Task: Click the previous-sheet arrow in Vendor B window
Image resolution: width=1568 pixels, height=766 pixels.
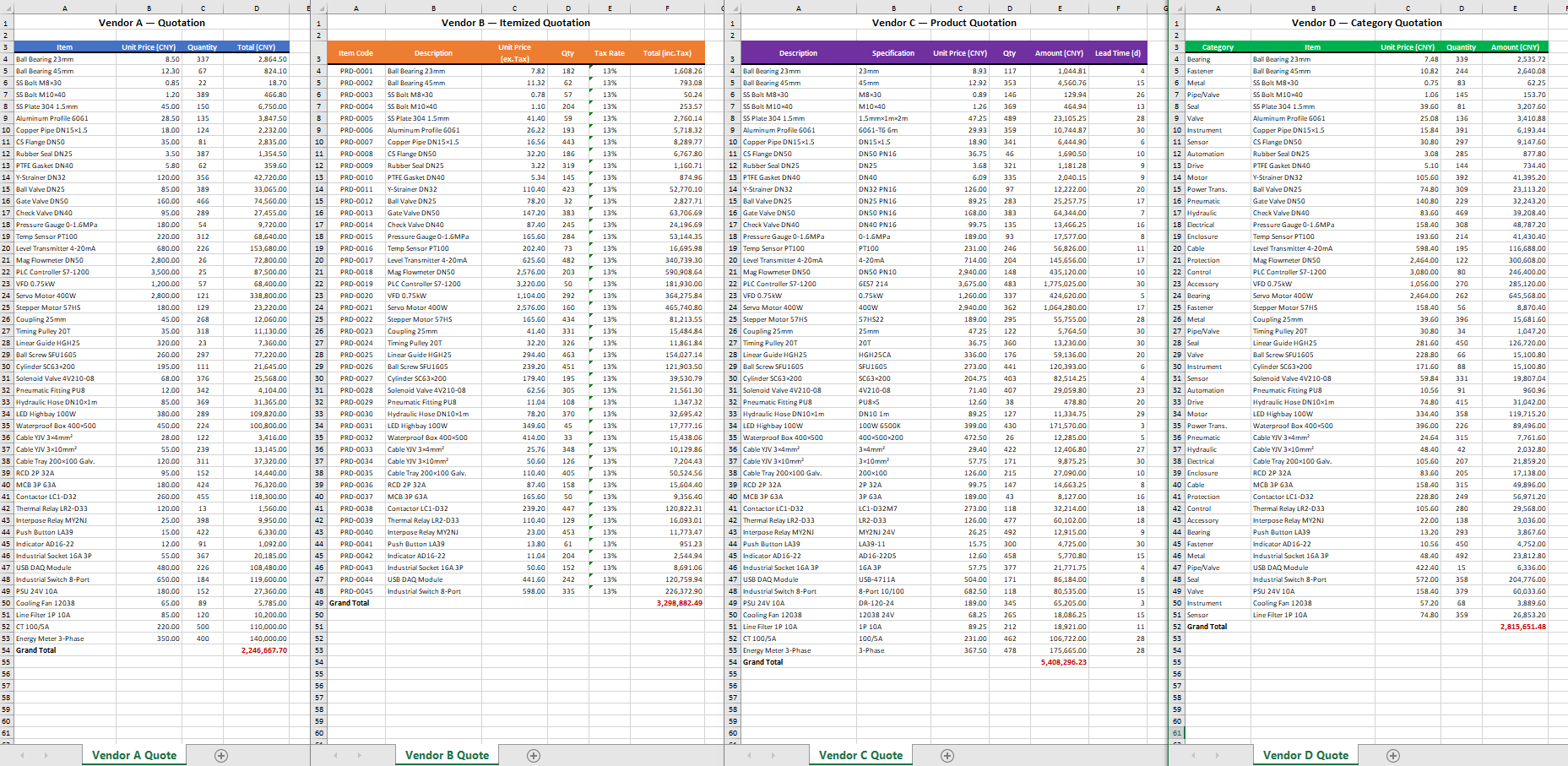Action: coord(336,756)
